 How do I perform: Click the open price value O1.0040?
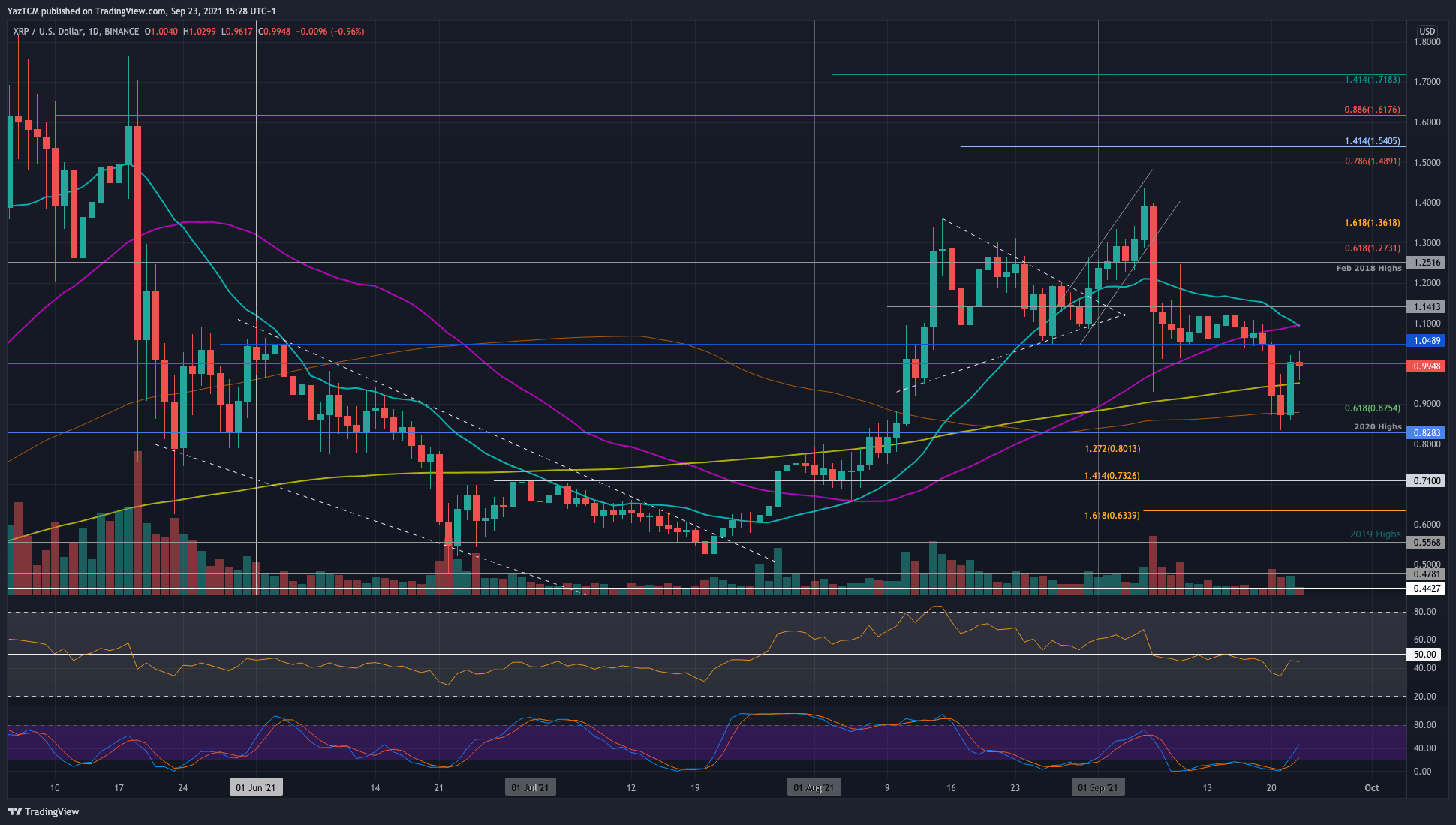pyautogui.click(x=161, y=32)
